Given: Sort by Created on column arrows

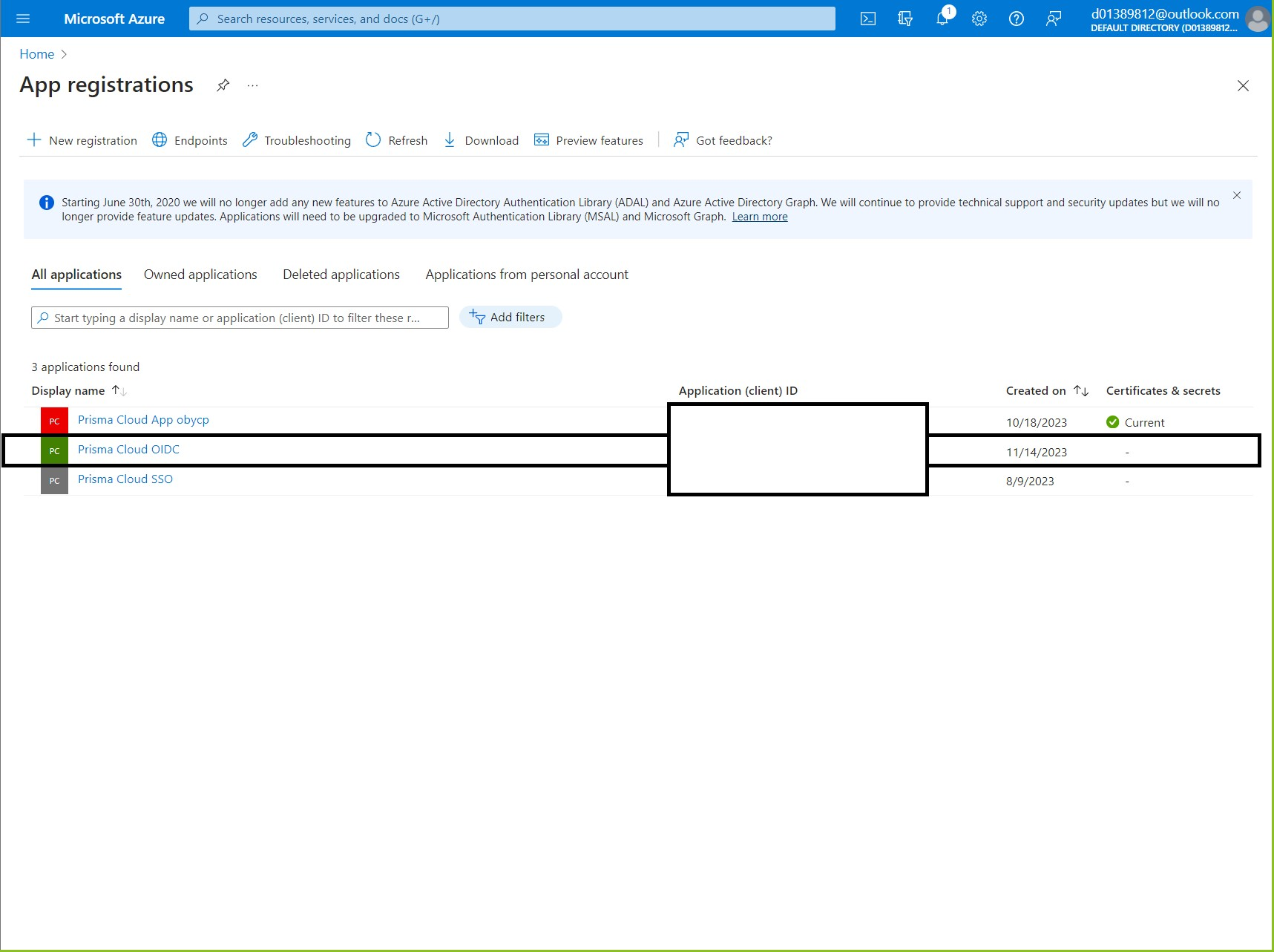Looking at the screenshot, I should [1081, 390].
